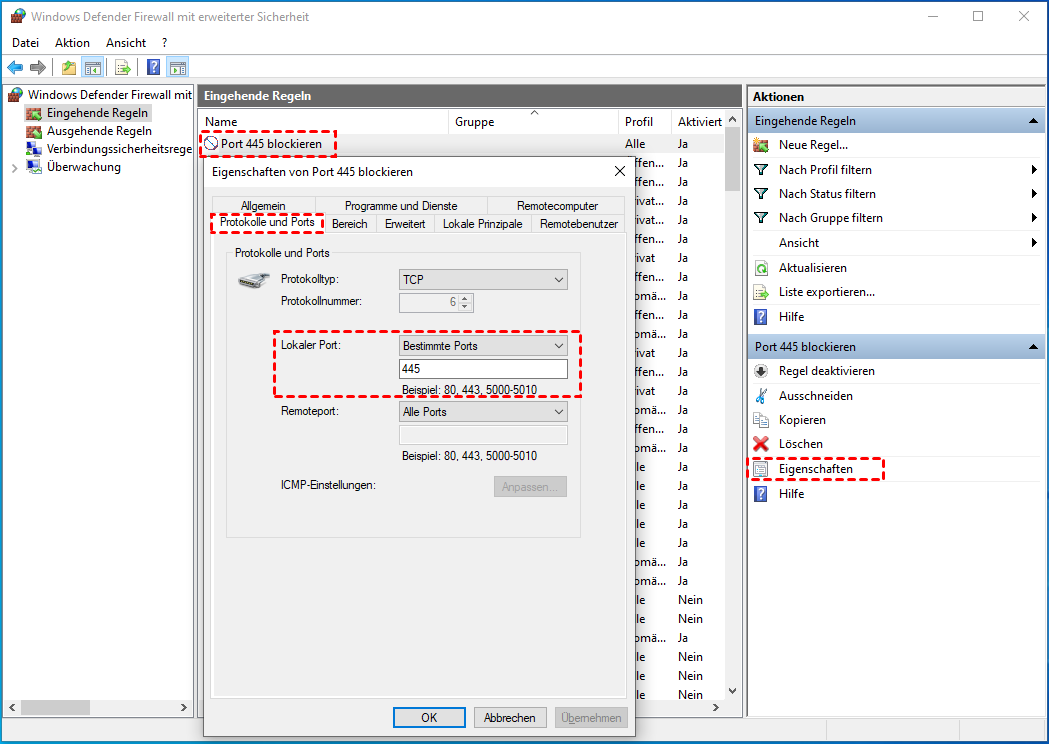Expand the Überwachung tree node
Viewport: 1049px width, 744px height.
pyautogui.click(x=14, y=168)
